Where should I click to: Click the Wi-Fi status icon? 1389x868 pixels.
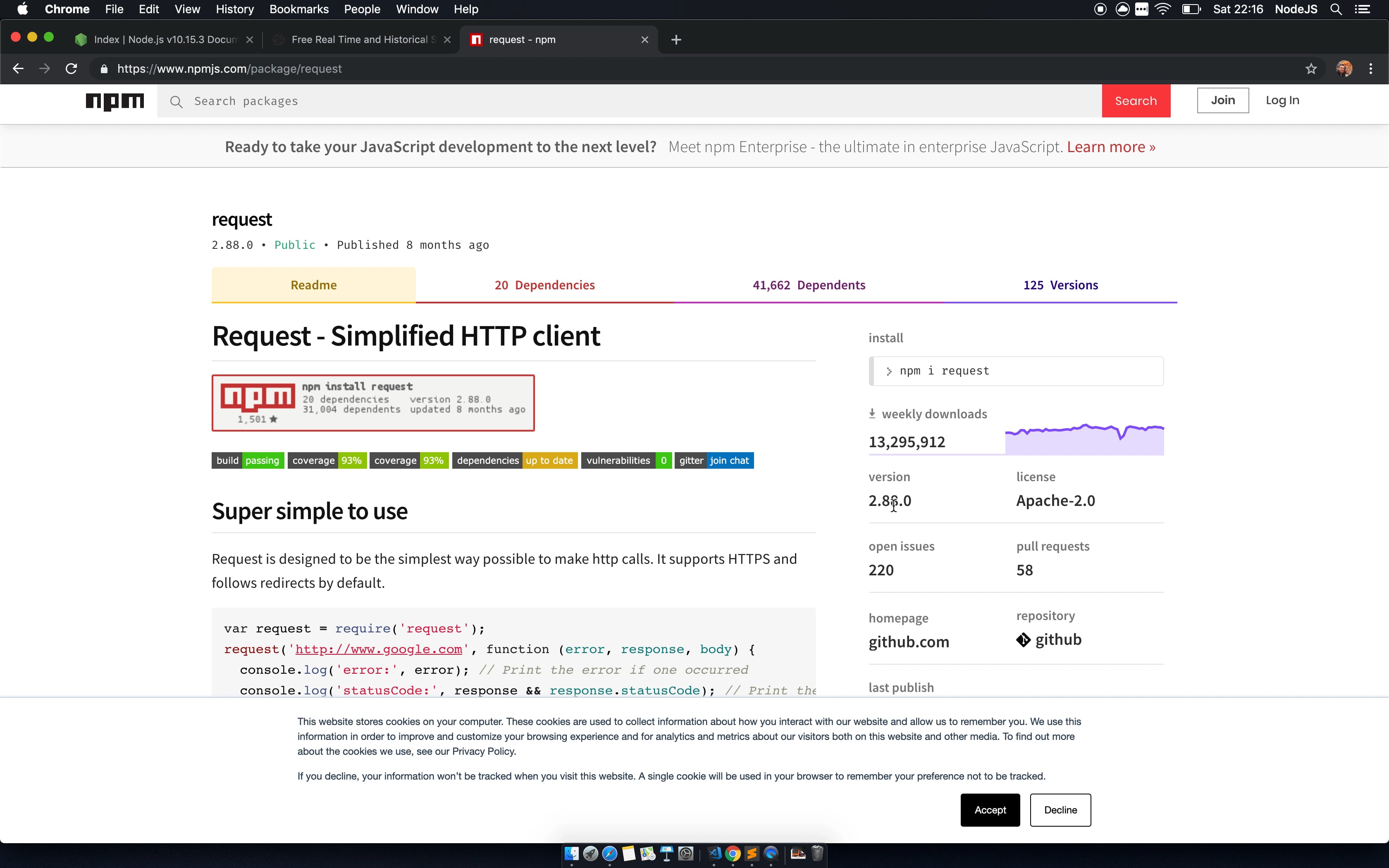pos(1163,9)
